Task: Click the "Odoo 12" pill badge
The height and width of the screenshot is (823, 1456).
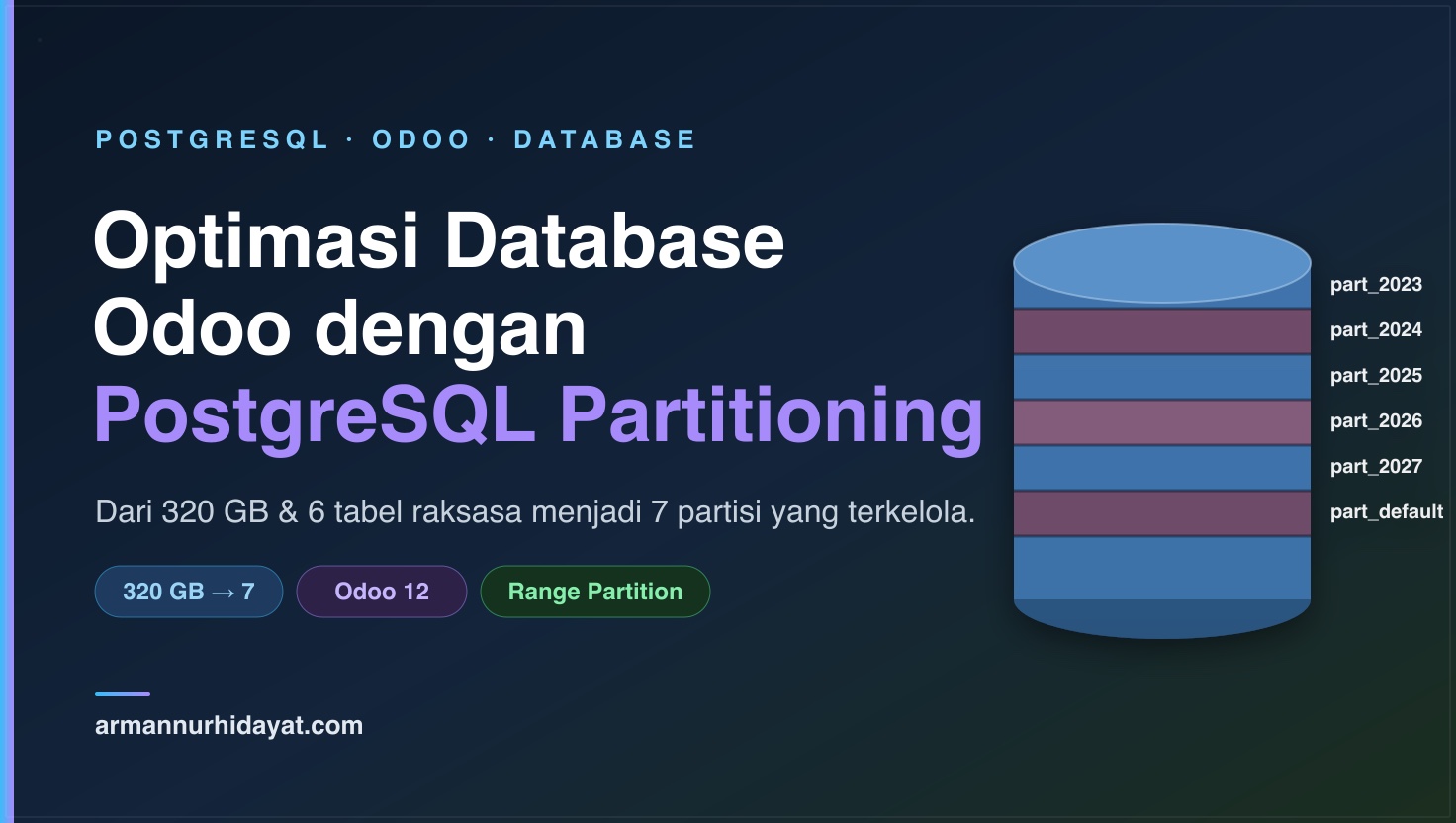Action: coord(382,592)
